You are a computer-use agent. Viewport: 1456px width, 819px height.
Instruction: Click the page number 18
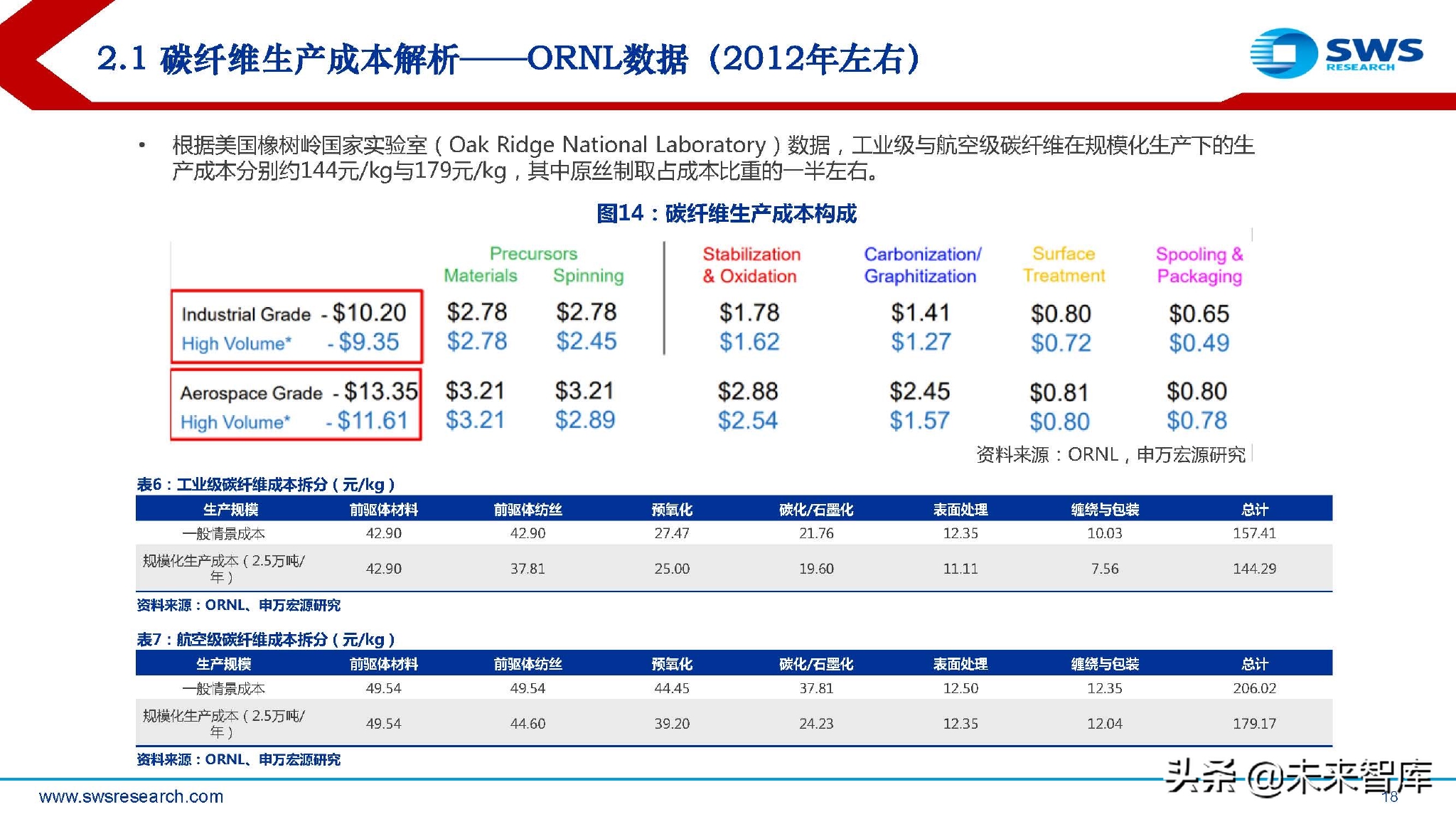point(1390,797)
